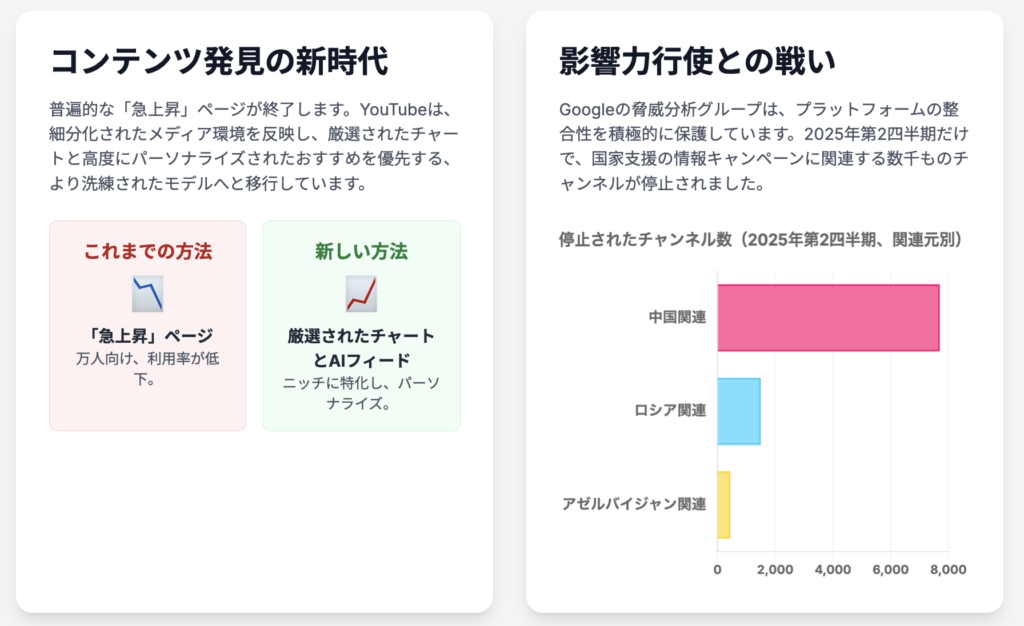The image size is (1024, 626).
Task: Click the アゼルバイジャン関連 axis label
Action: tap(634, 504)
